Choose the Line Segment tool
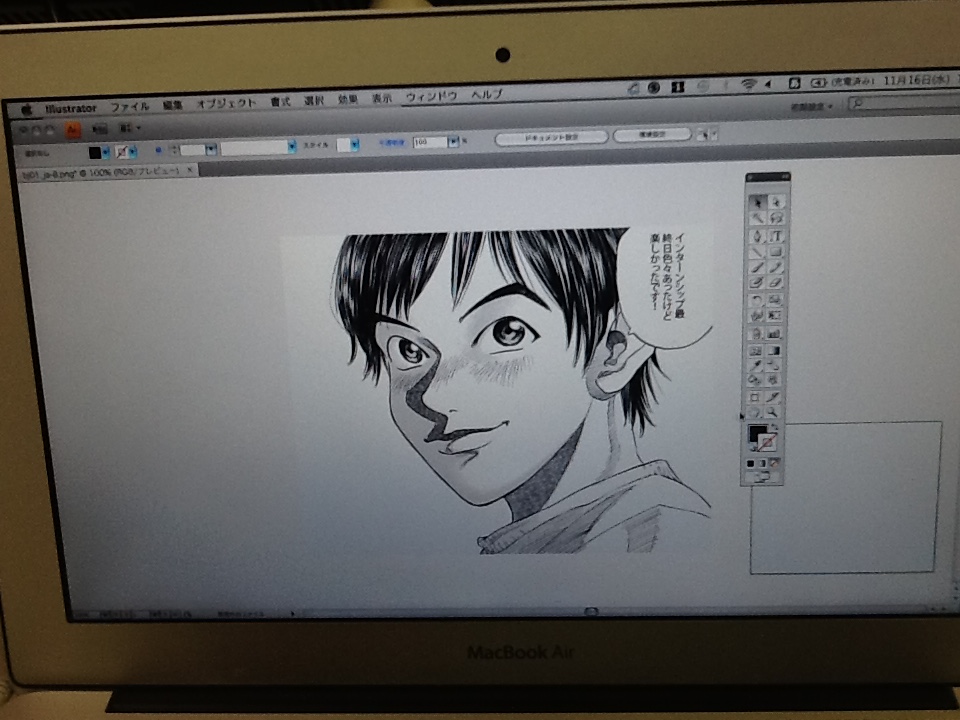960x720 pixels. click(757, 252)
